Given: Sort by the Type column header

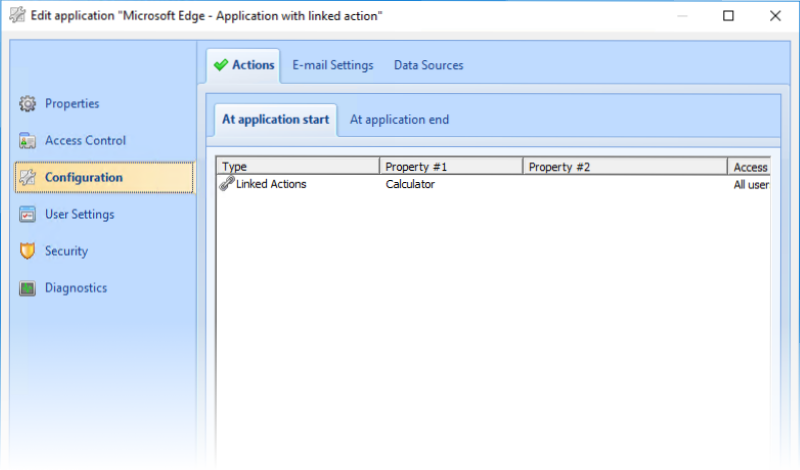Looking at the screenshot, I should click(x=298, y=167).
